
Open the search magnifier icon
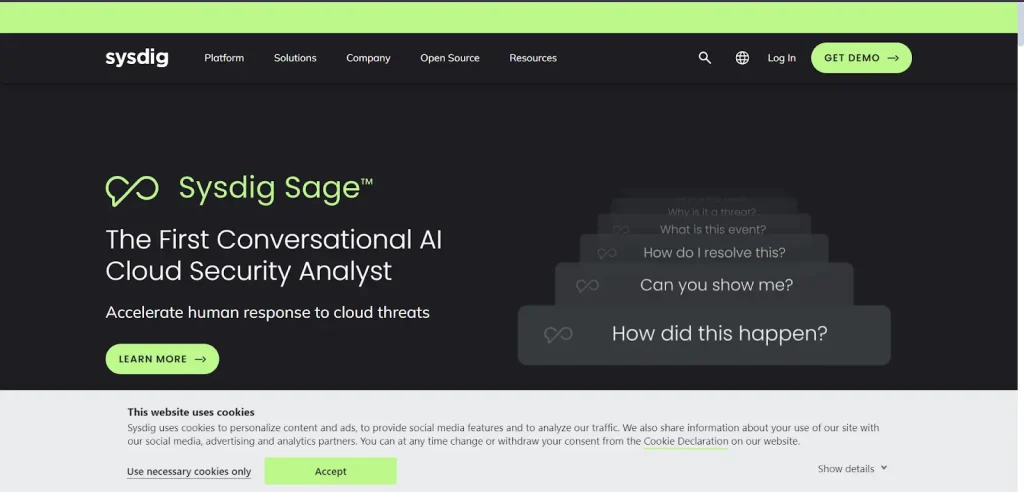click(x=704, y=57)
